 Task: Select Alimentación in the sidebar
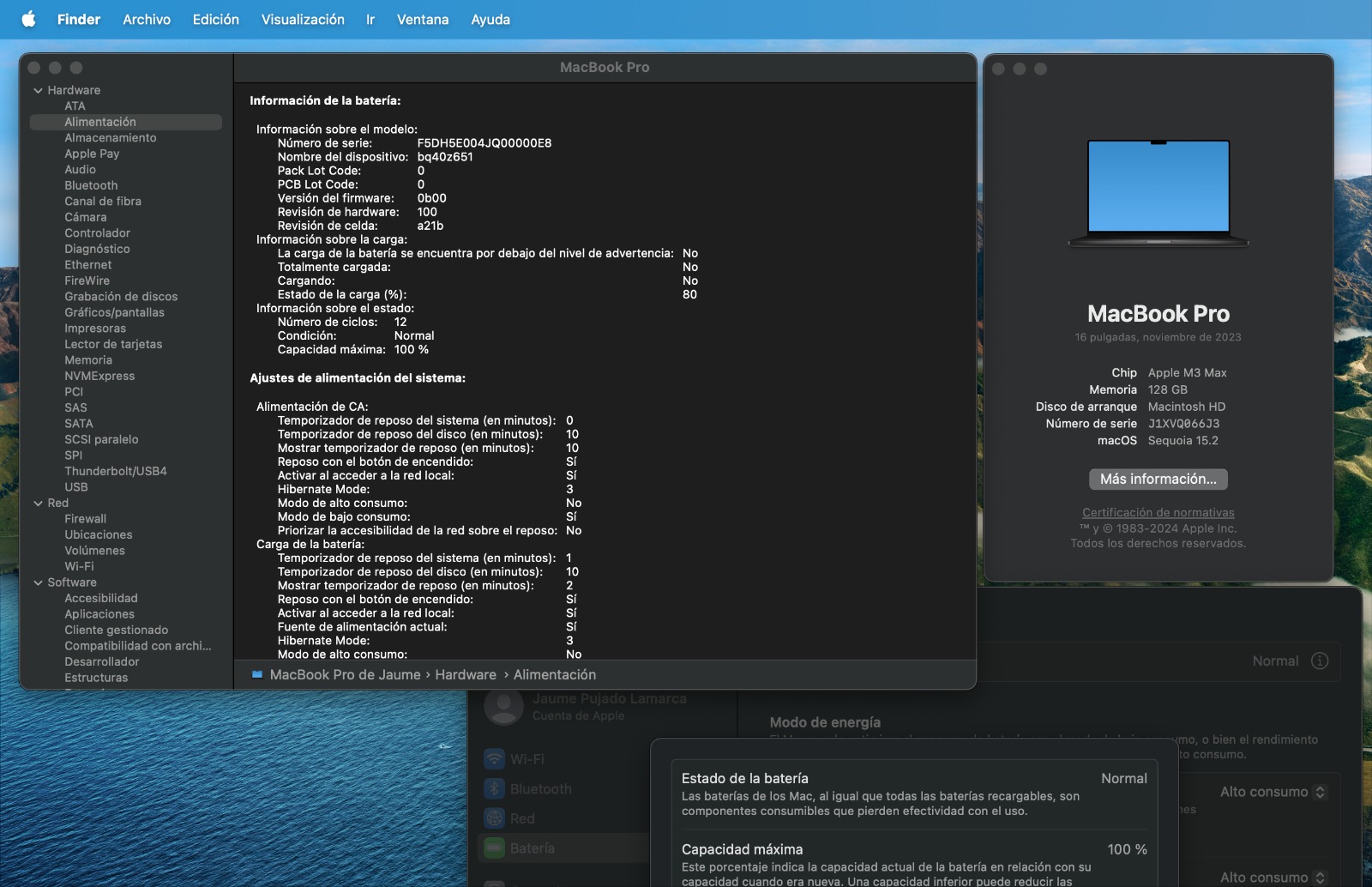[x=125, y=122]
